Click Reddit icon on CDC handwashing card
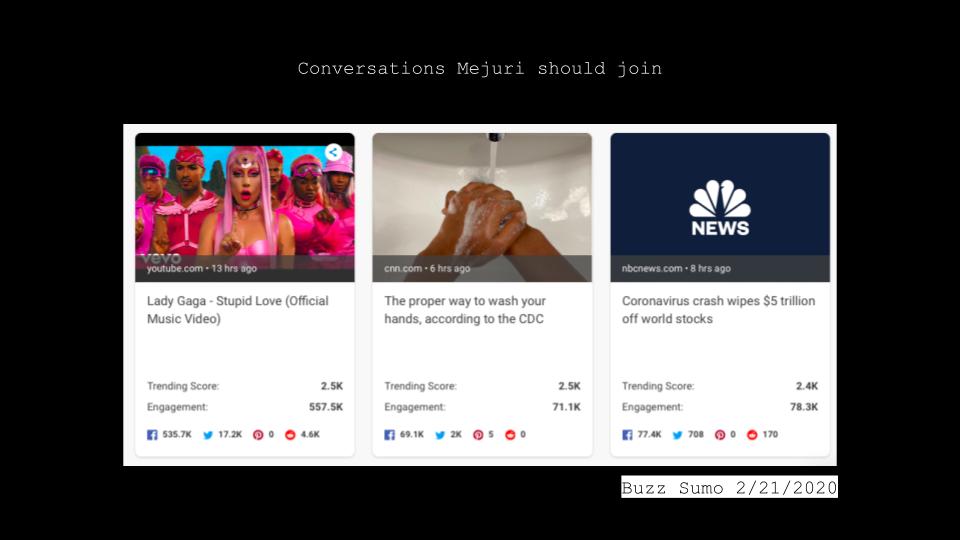The height and width of the screenshot is (540, 960). (510, 435)
